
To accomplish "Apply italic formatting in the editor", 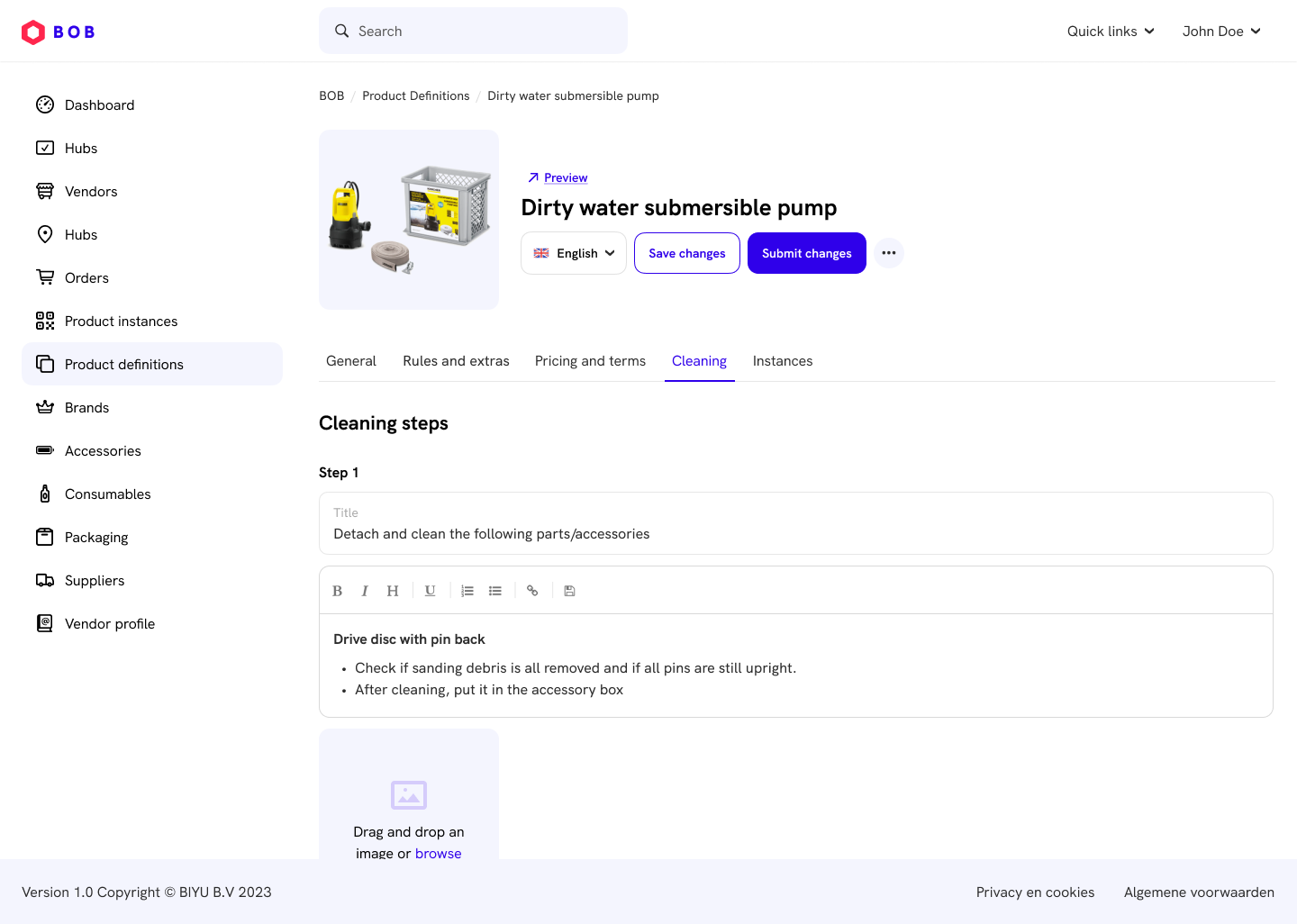I will point(365,591).
